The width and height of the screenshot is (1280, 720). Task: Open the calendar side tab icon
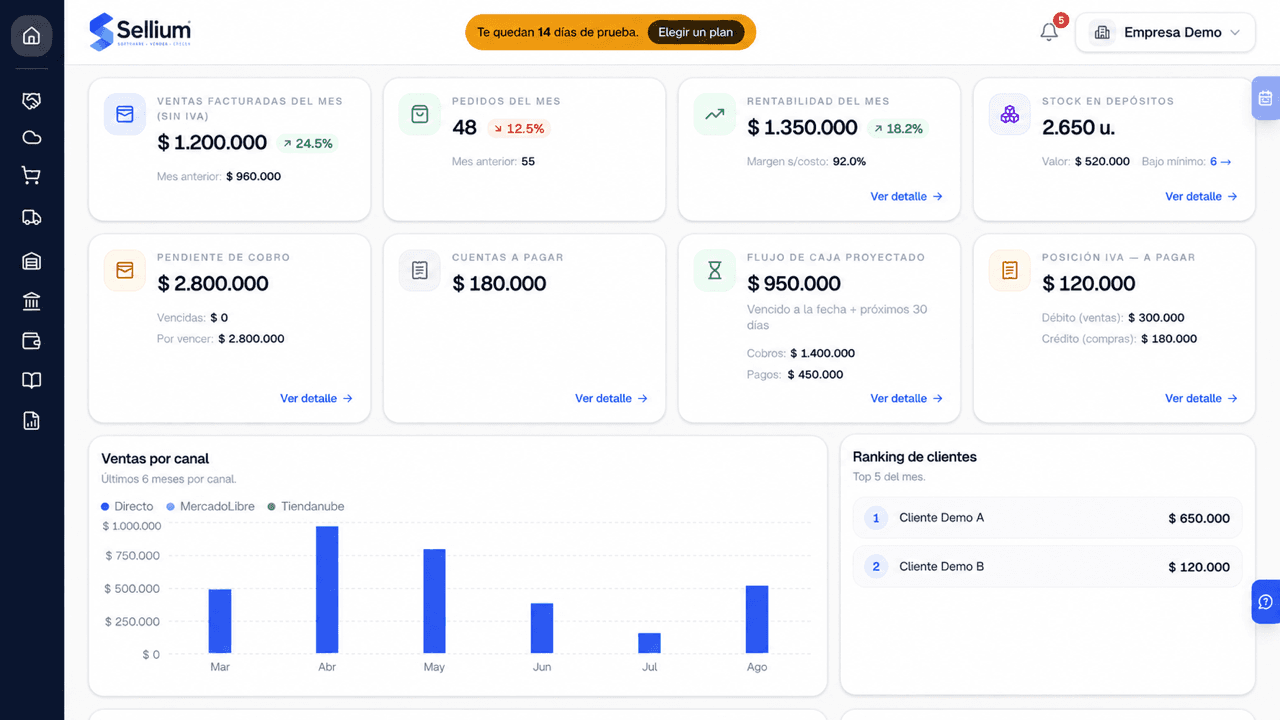1266,98
